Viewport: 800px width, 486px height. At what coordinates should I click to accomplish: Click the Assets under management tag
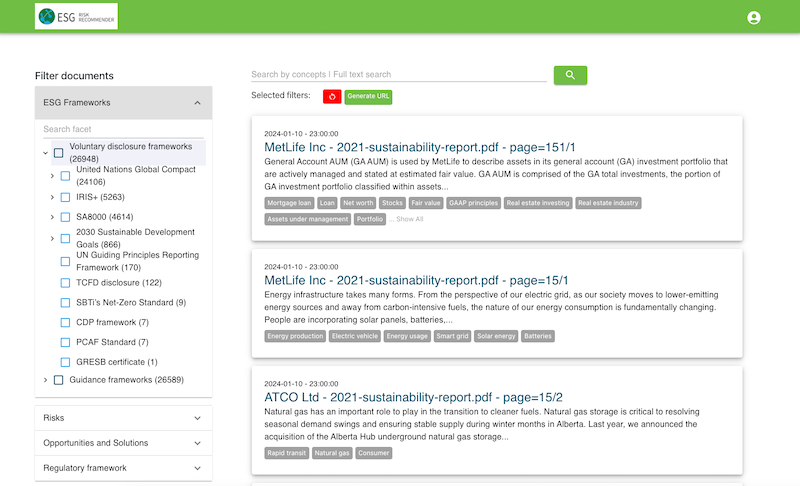pos(308,219)
